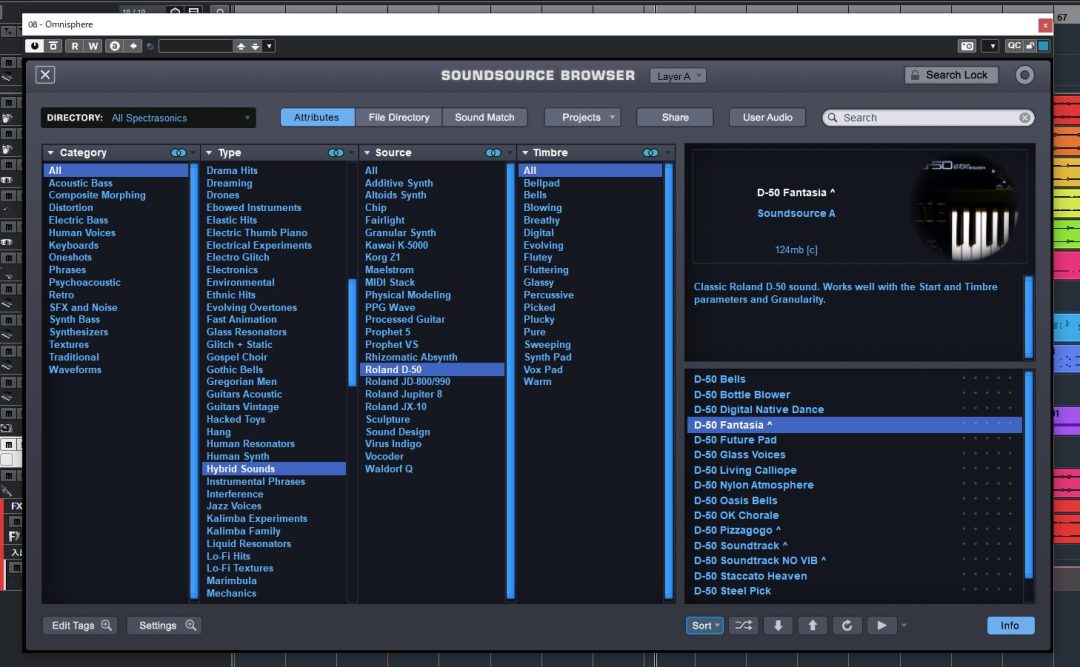Image resolution: width=1080 pixels, height=667 pixels.
Task: Click the shuffle results icon
Action: [743, 626]
